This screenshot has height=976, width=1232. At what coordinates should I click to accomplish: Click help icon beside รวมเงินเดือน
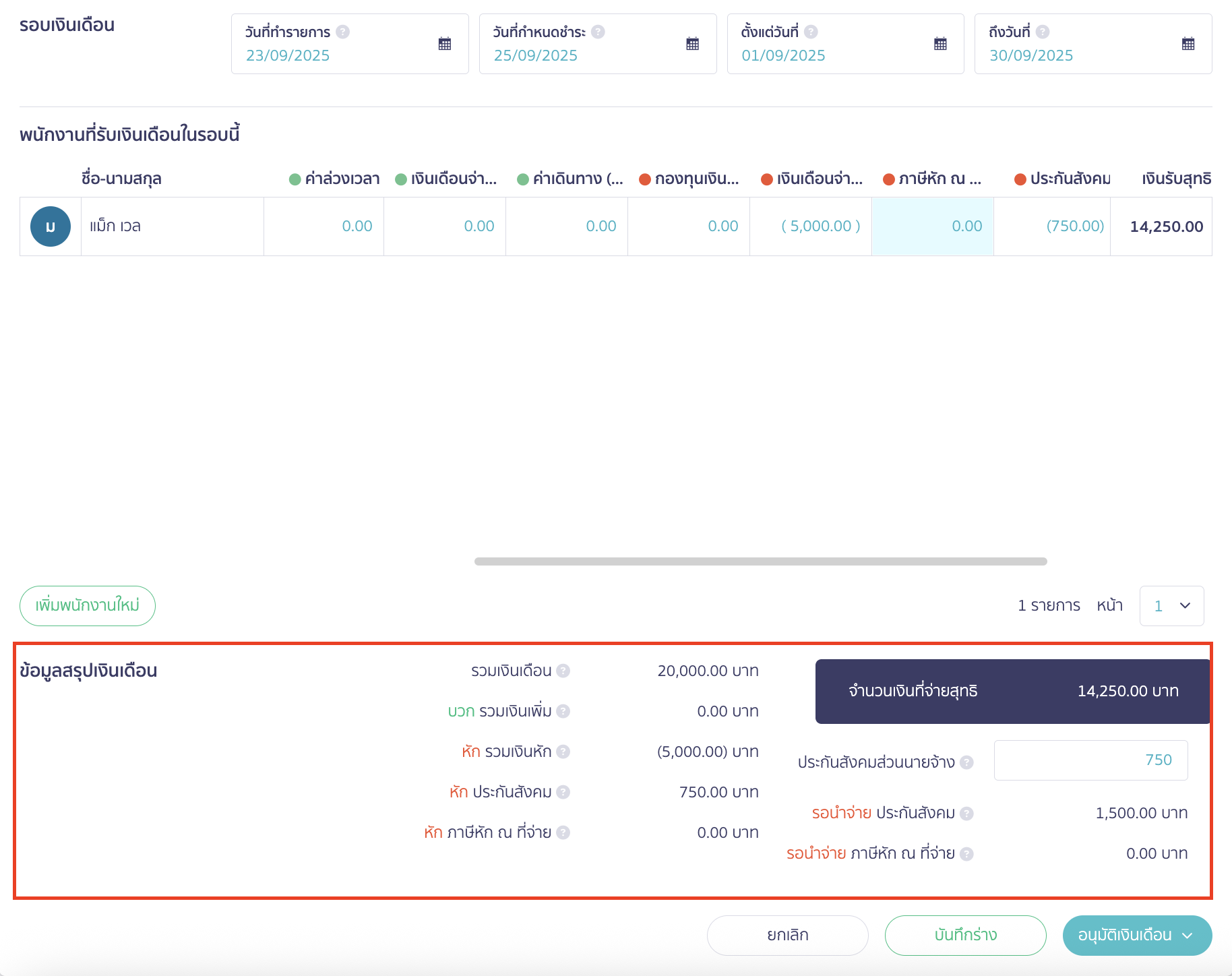(563, 671)
